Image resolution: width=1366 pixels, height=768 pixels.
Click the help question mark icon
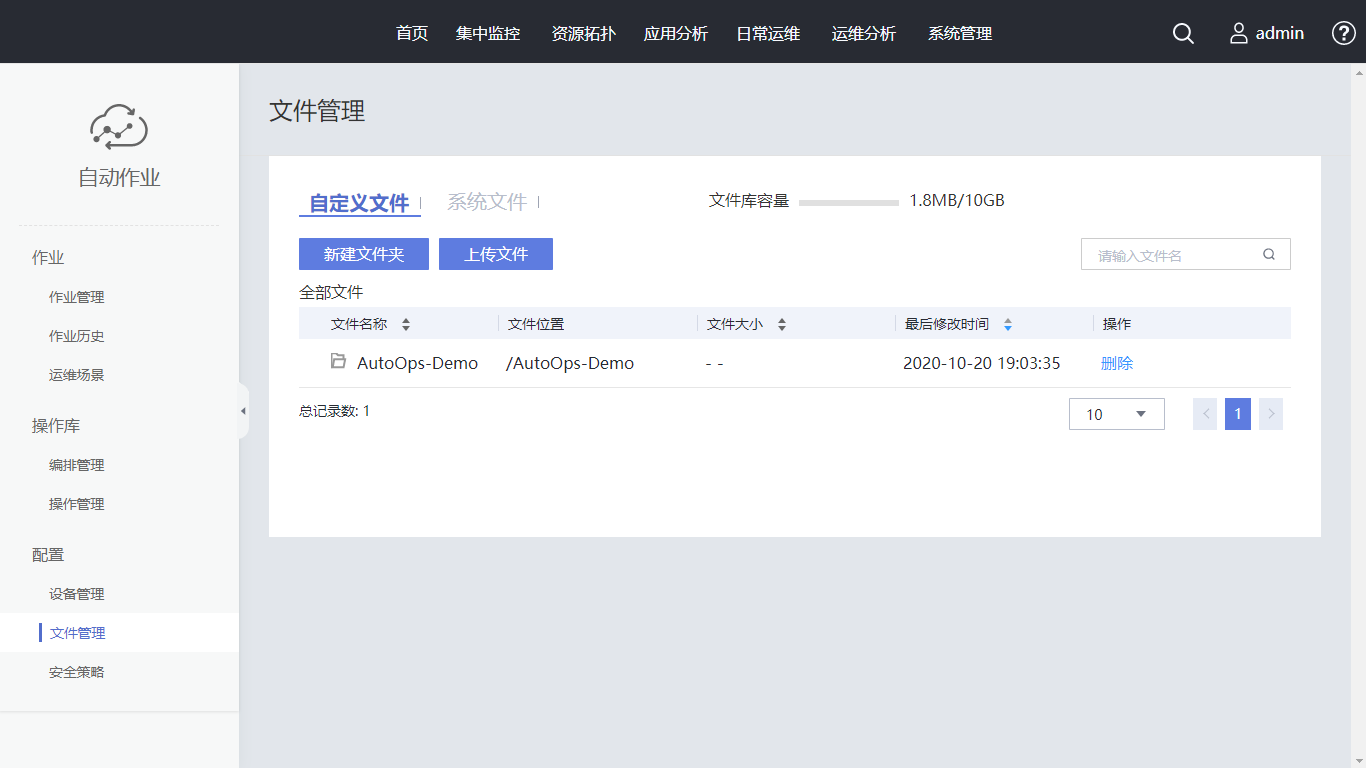pyautogui.click(x=1343, y=33)
